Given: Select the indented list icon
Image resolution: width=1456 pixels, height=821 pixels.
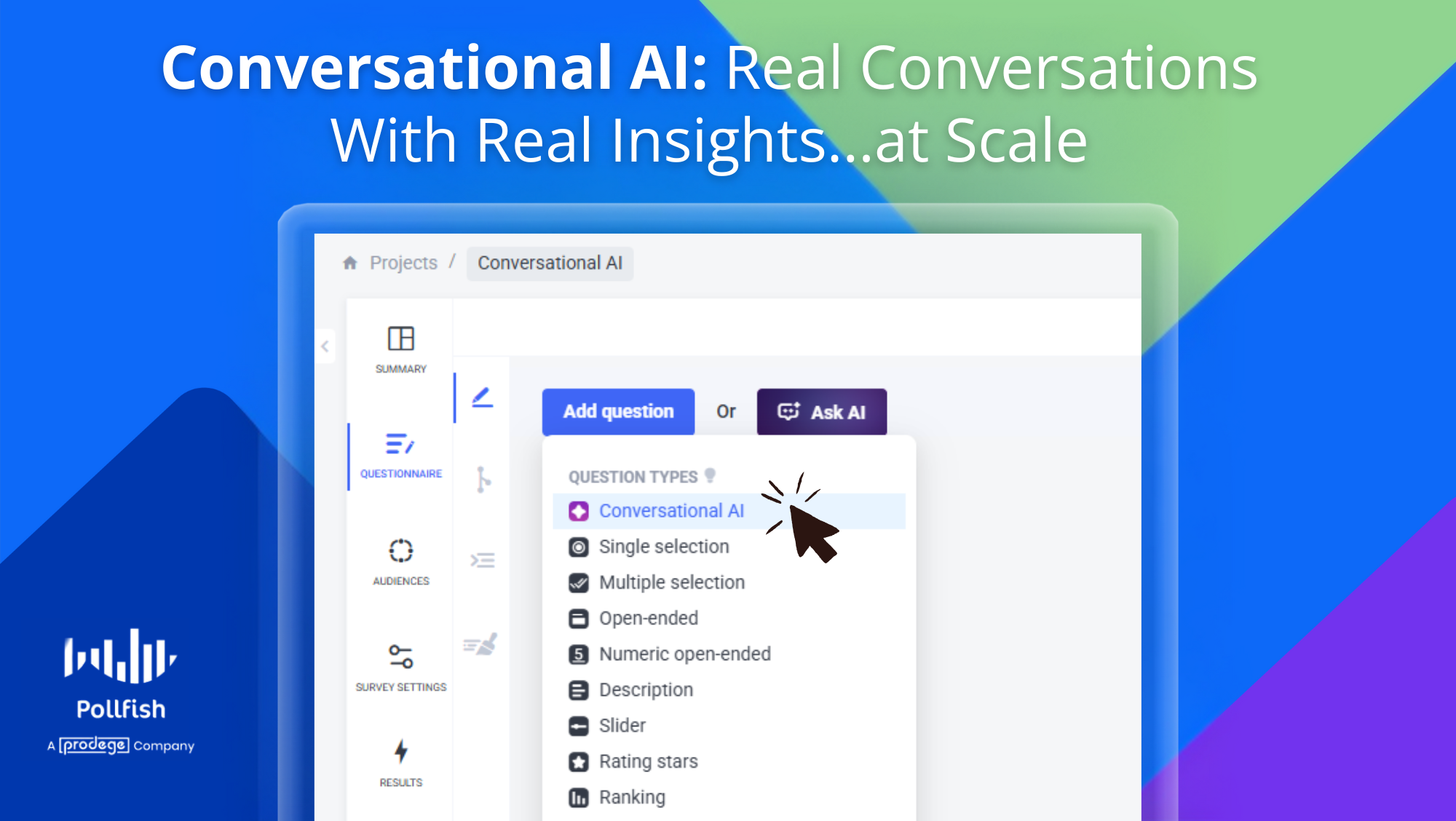Looking at the screenshot, I should [482, 560].
